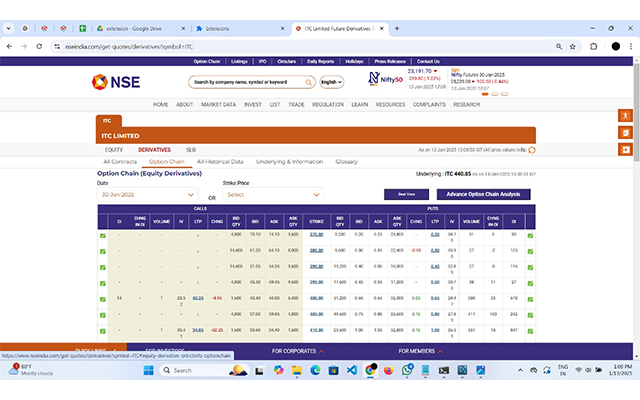This screenshot has height=400, width=640.
Task: Click strike price link 380.00
Action: [x=316, y=251]
